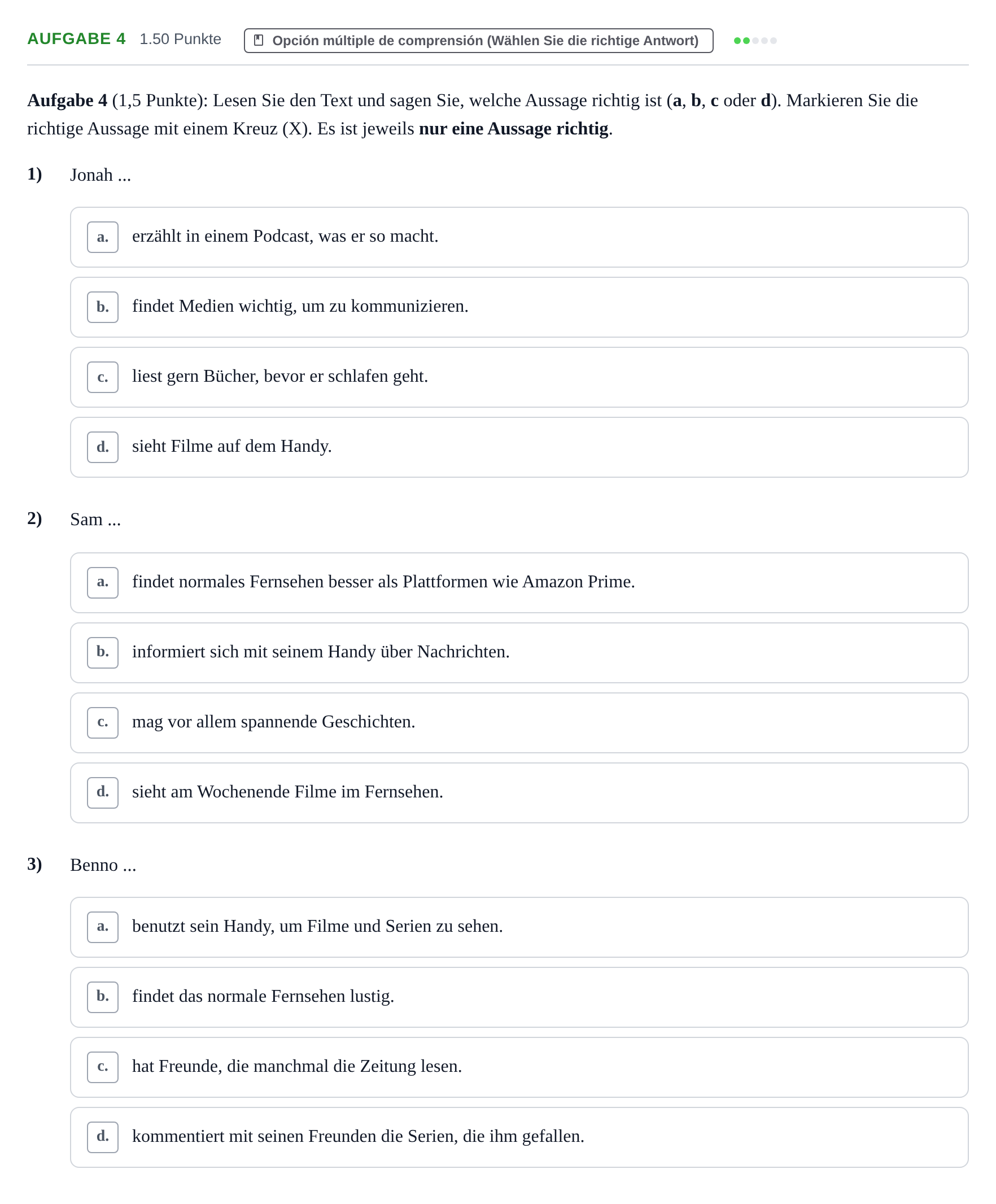The width and height of the screenshot is (996, 1204).
Task: Choose Jonah option b about Medien wichtig
Action: coord(519,307)
